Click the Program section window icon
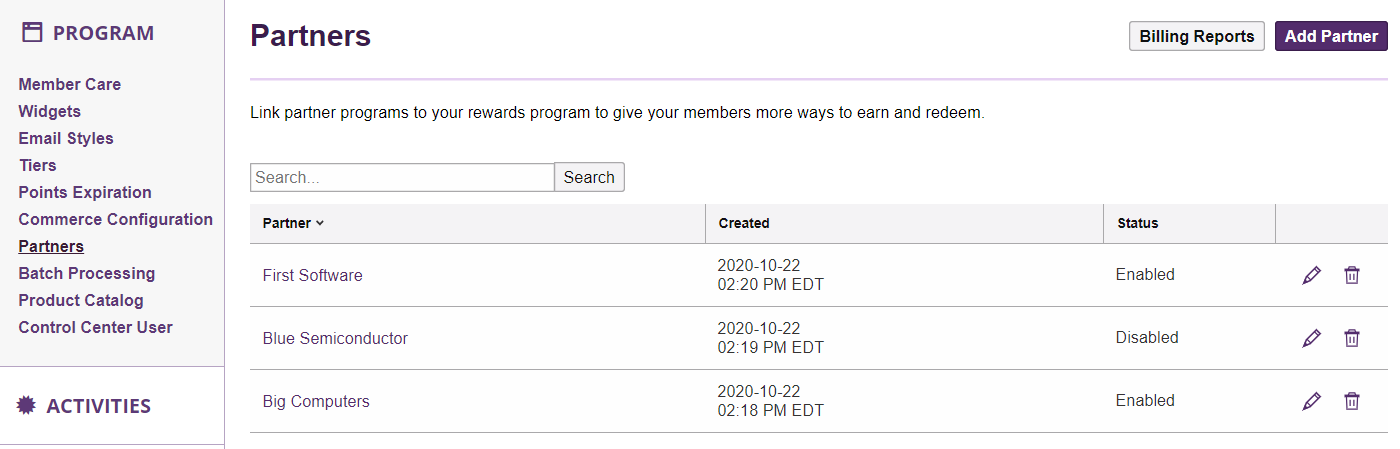This screenshot has width=1400, height=449. tap(32, 33)
